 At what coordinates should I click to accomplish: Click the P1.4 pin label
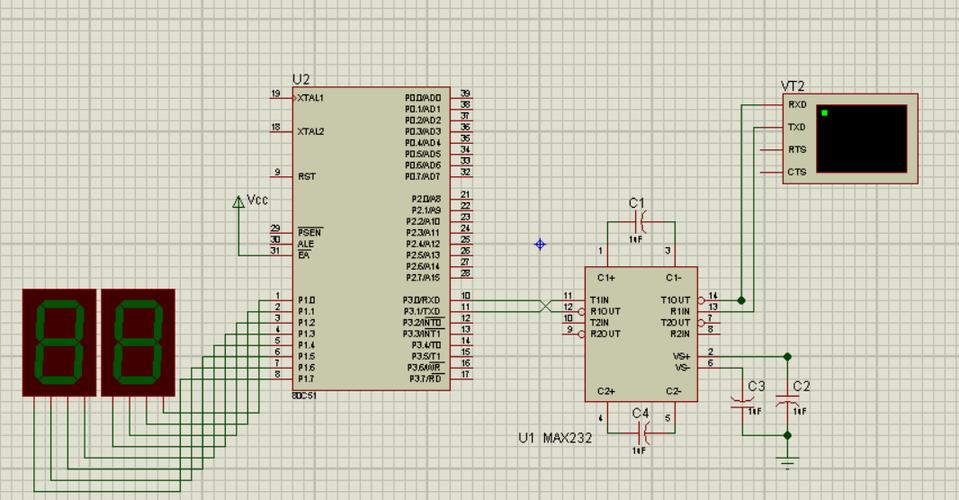306,345
